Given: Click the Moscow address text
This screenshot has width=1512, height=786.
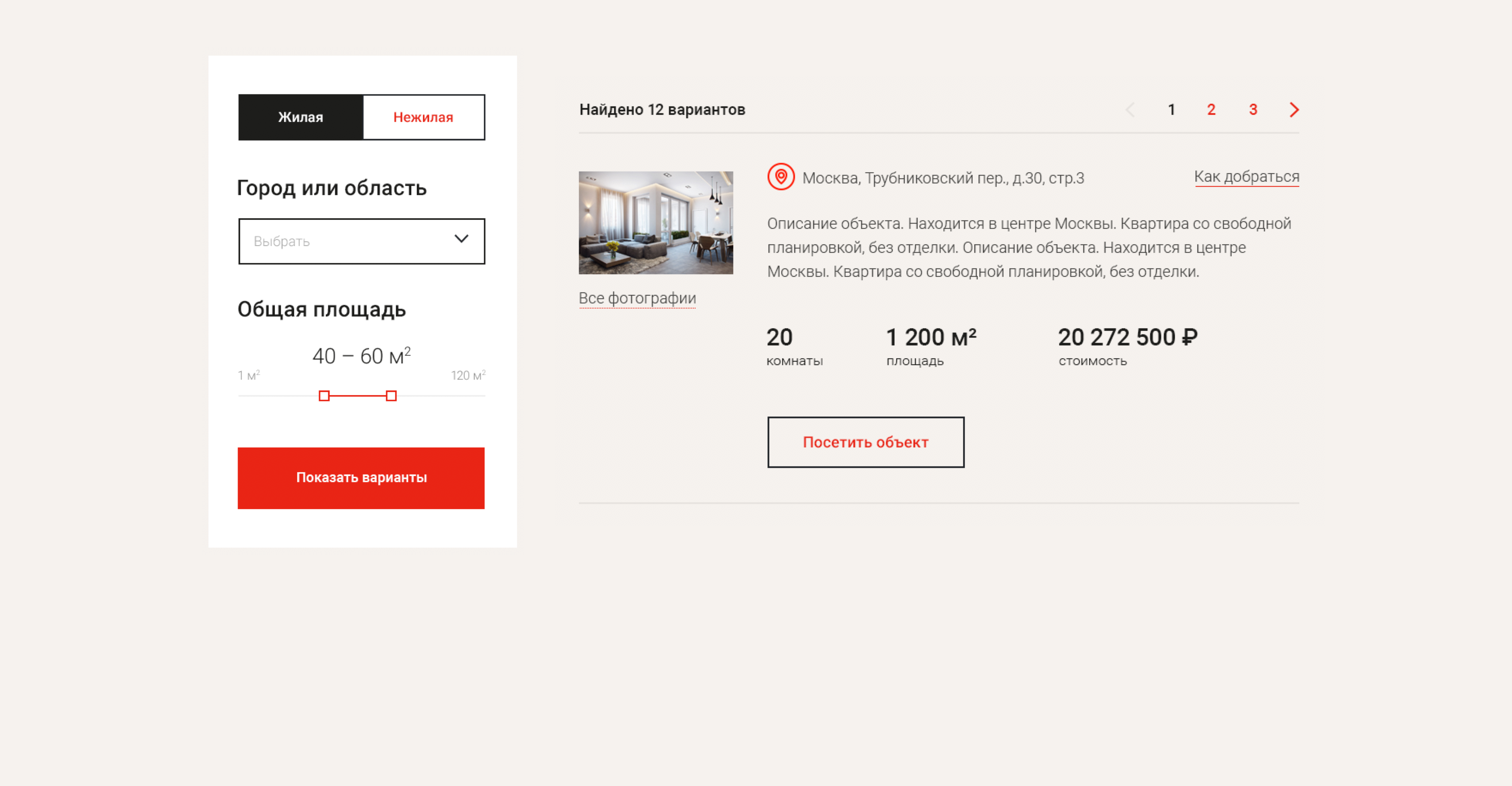Looking at the screenshot, I should [943, 178].
